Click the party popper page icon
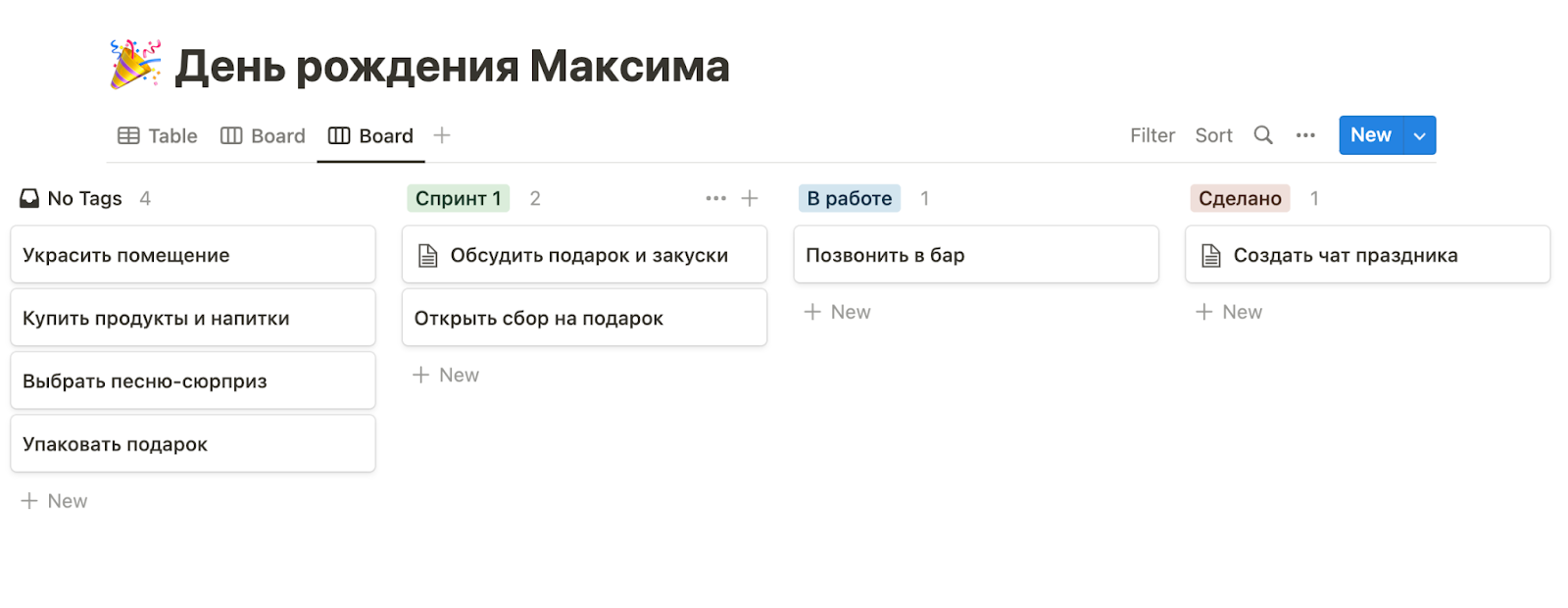This screenshot has width=1568, height=608. coord(135,65)
